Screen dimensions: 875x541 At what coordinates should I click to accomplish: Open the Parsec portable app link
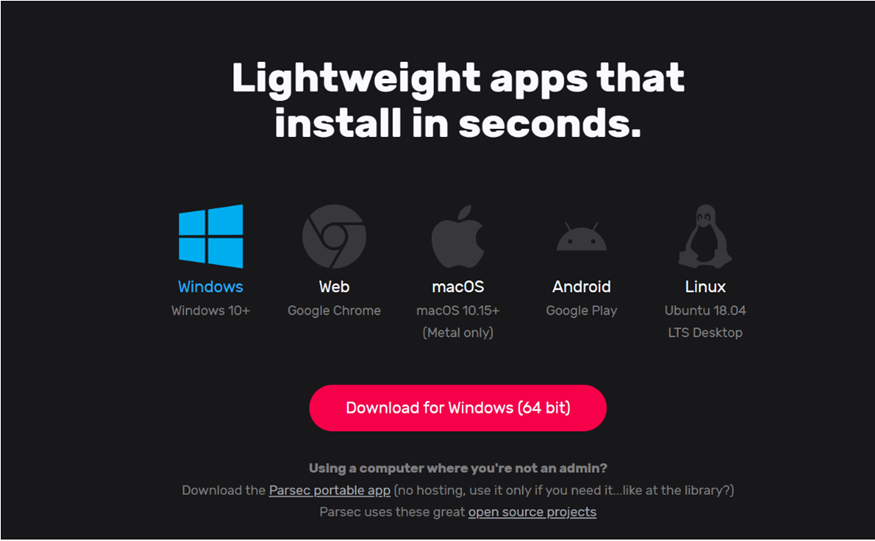pyautogui.click(x=330, y=490)
